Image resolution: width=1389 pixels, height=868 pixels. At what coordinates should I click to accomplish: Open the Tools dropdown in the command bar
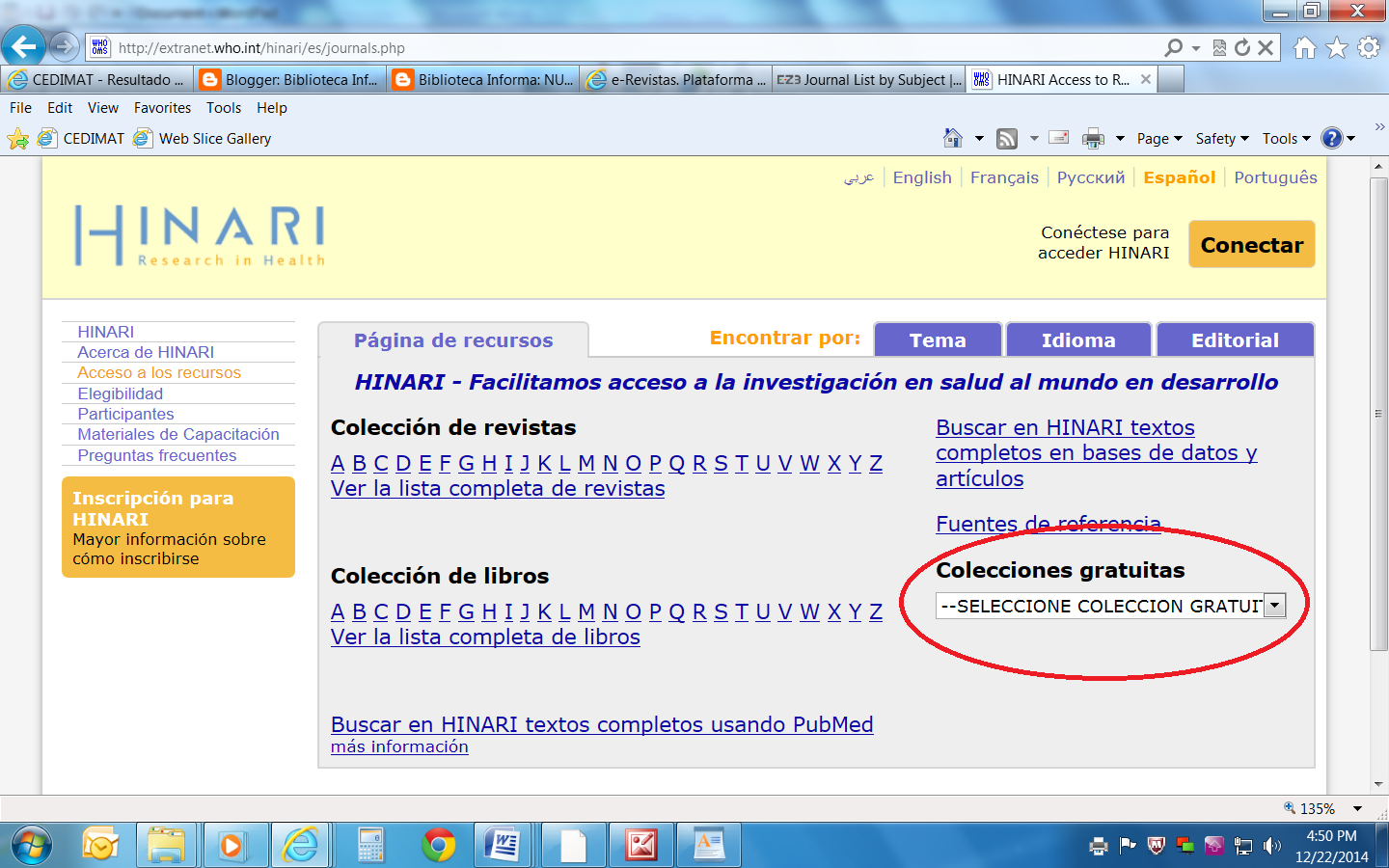click(x=1287, y=139)
